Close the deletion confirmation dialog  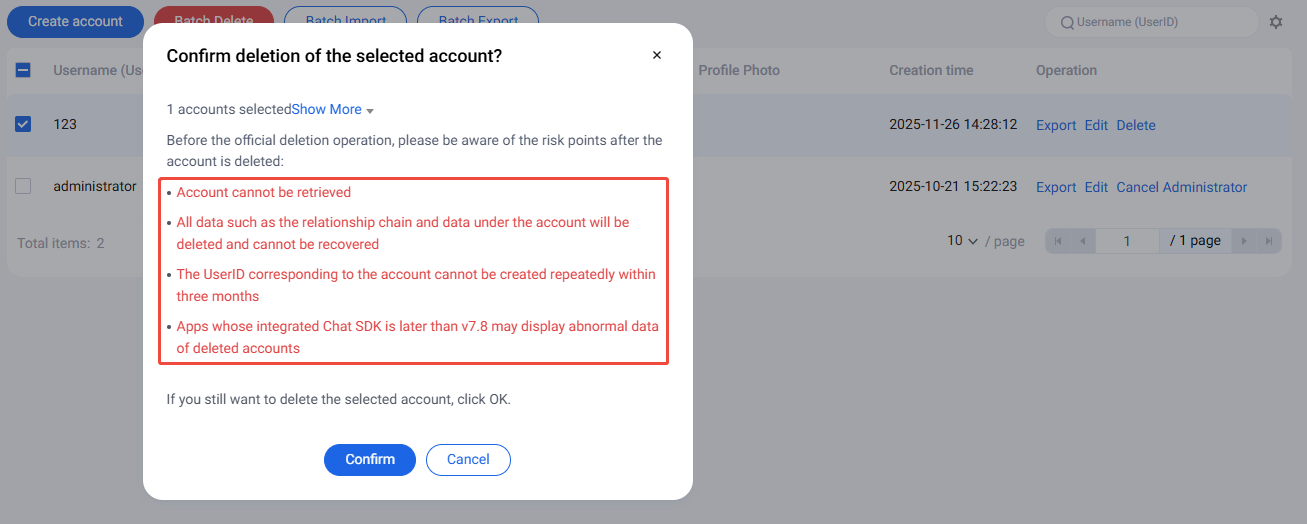tap(657, 56)
